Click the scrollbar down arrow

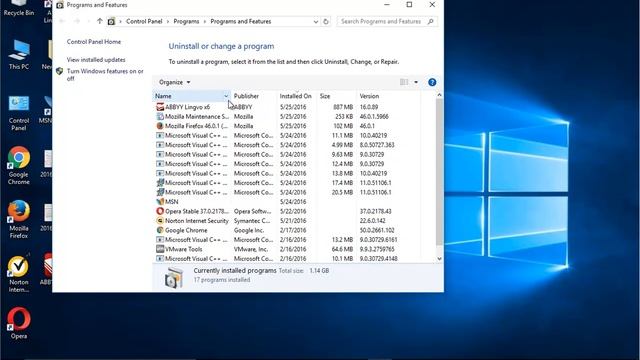pos(439,258)
